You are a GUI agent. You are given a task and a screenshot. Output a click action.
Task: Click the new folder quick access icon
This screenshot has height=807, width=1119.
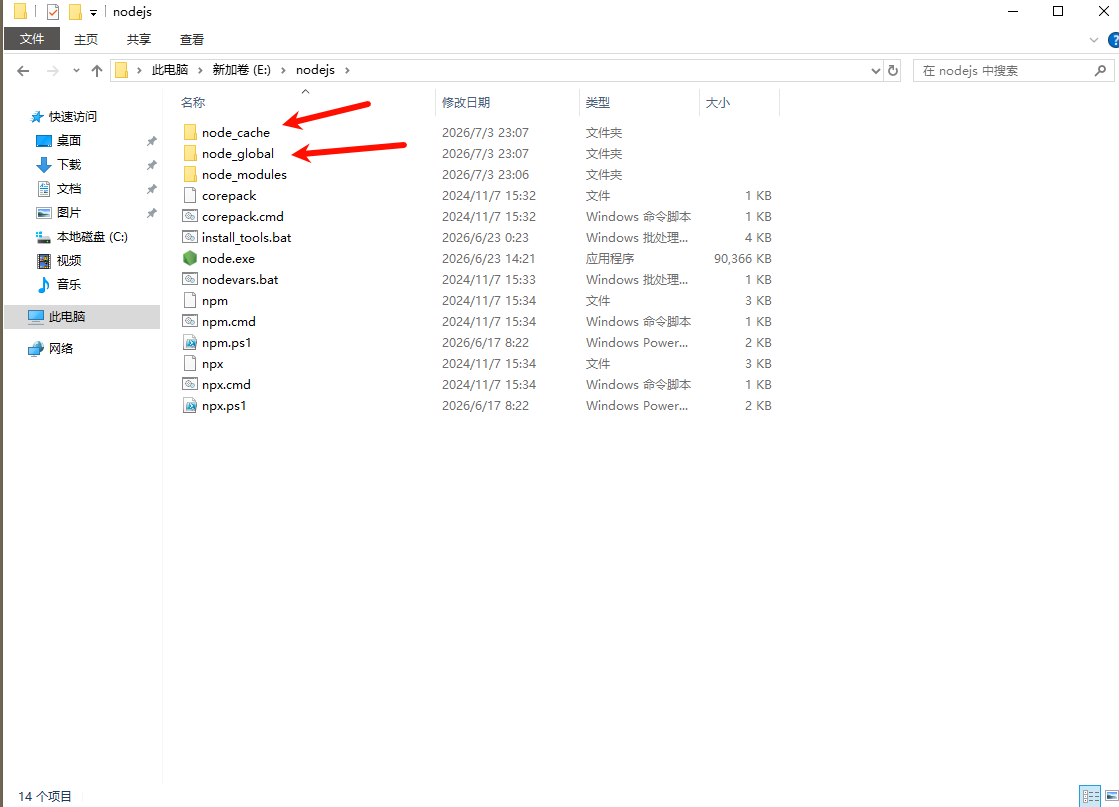(75, 11)
